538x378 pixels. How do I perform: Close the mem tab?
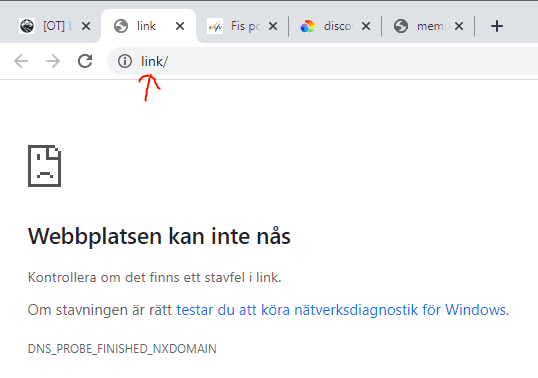point(459,26)
